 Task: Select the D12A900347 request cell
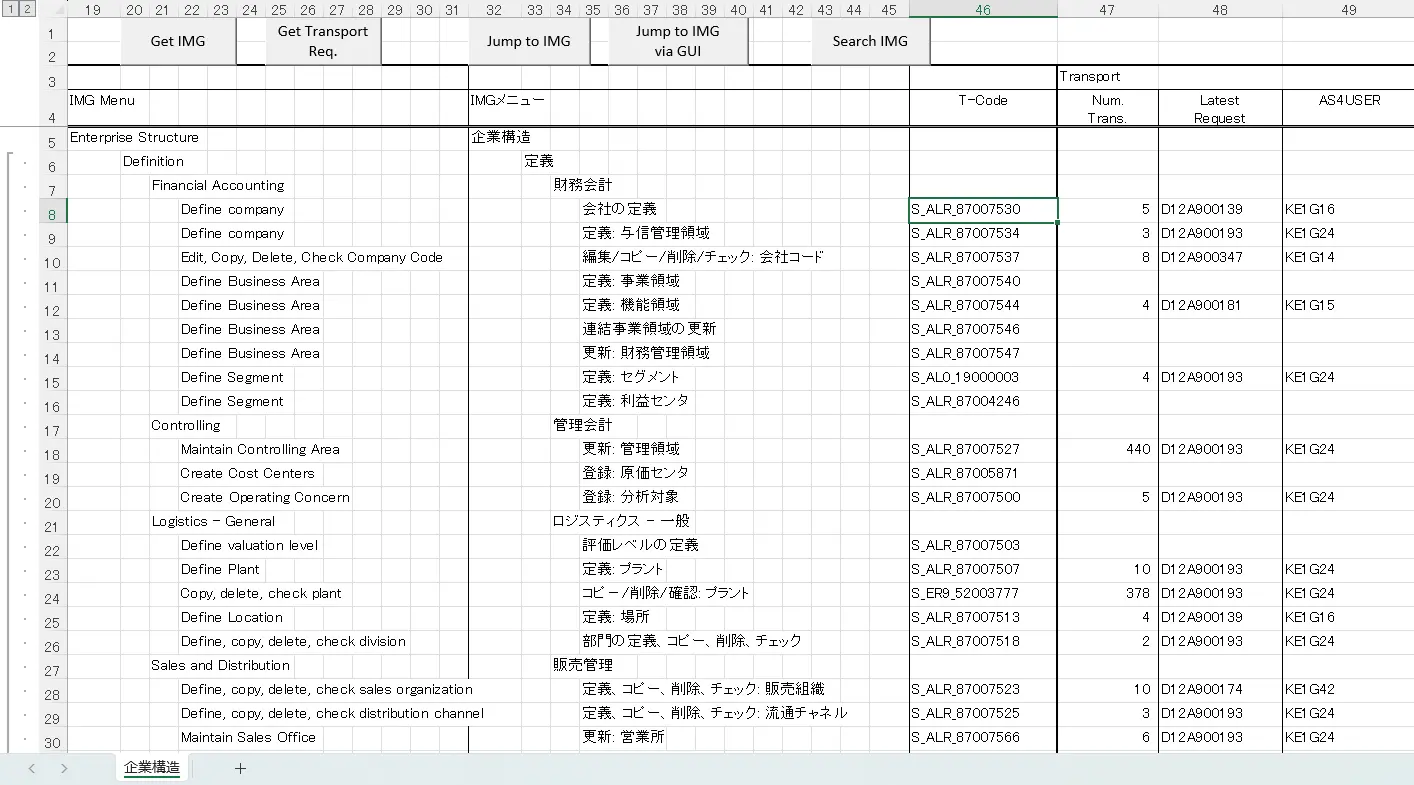tap(1220, 258)
